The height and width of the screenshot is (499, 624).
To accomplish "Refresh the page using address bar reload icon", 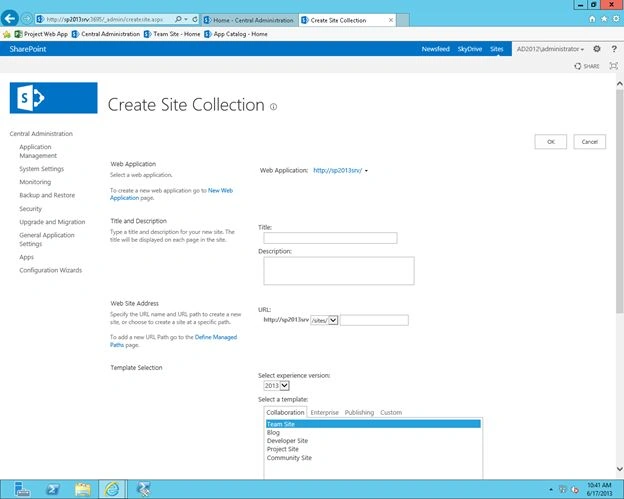I will (x=195, y=19).
